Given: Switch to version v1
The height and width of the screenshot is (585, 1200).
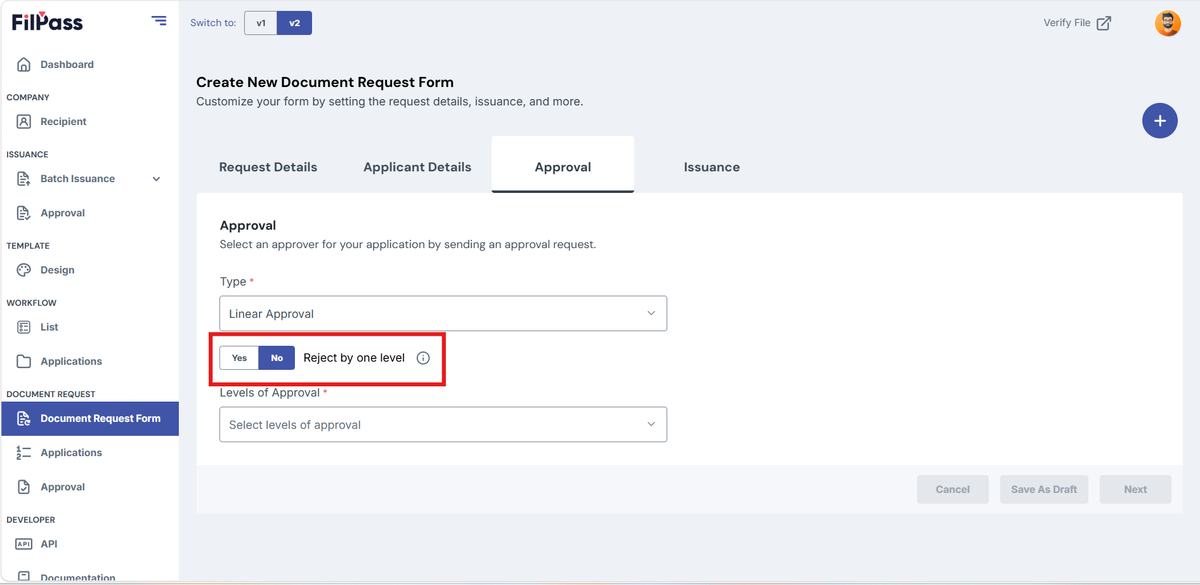Looking at the screenshot, I should (x=260, y=23).
